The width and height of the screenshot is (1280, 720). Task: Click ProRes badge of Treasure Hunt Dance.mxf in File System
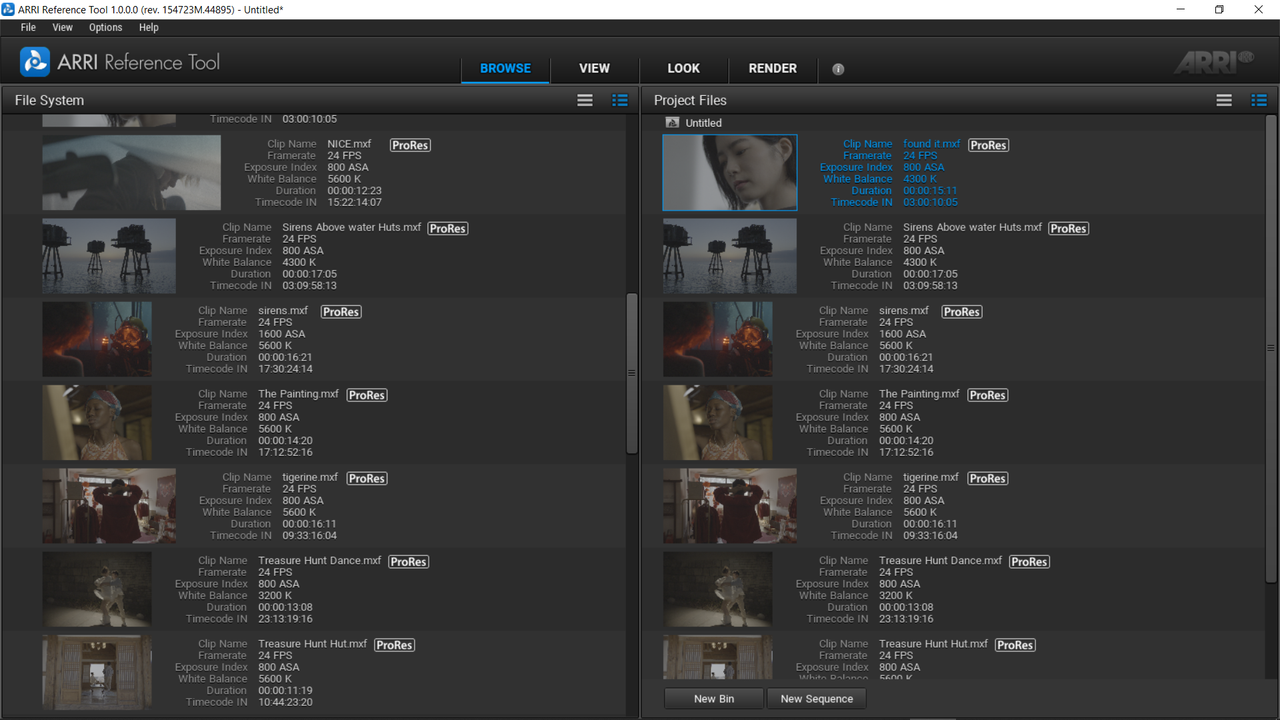pyautogui.click(x=409, y=562)
